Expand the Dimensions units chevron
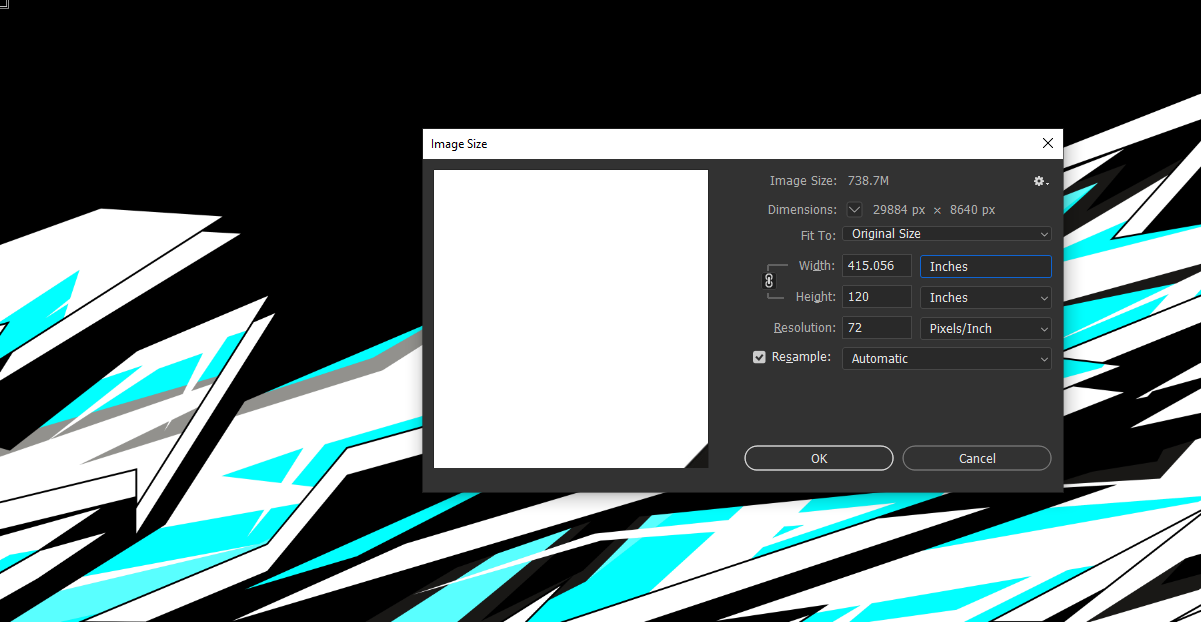The width and height of the screenshot is (1201, 622). [x=854, y=209]
